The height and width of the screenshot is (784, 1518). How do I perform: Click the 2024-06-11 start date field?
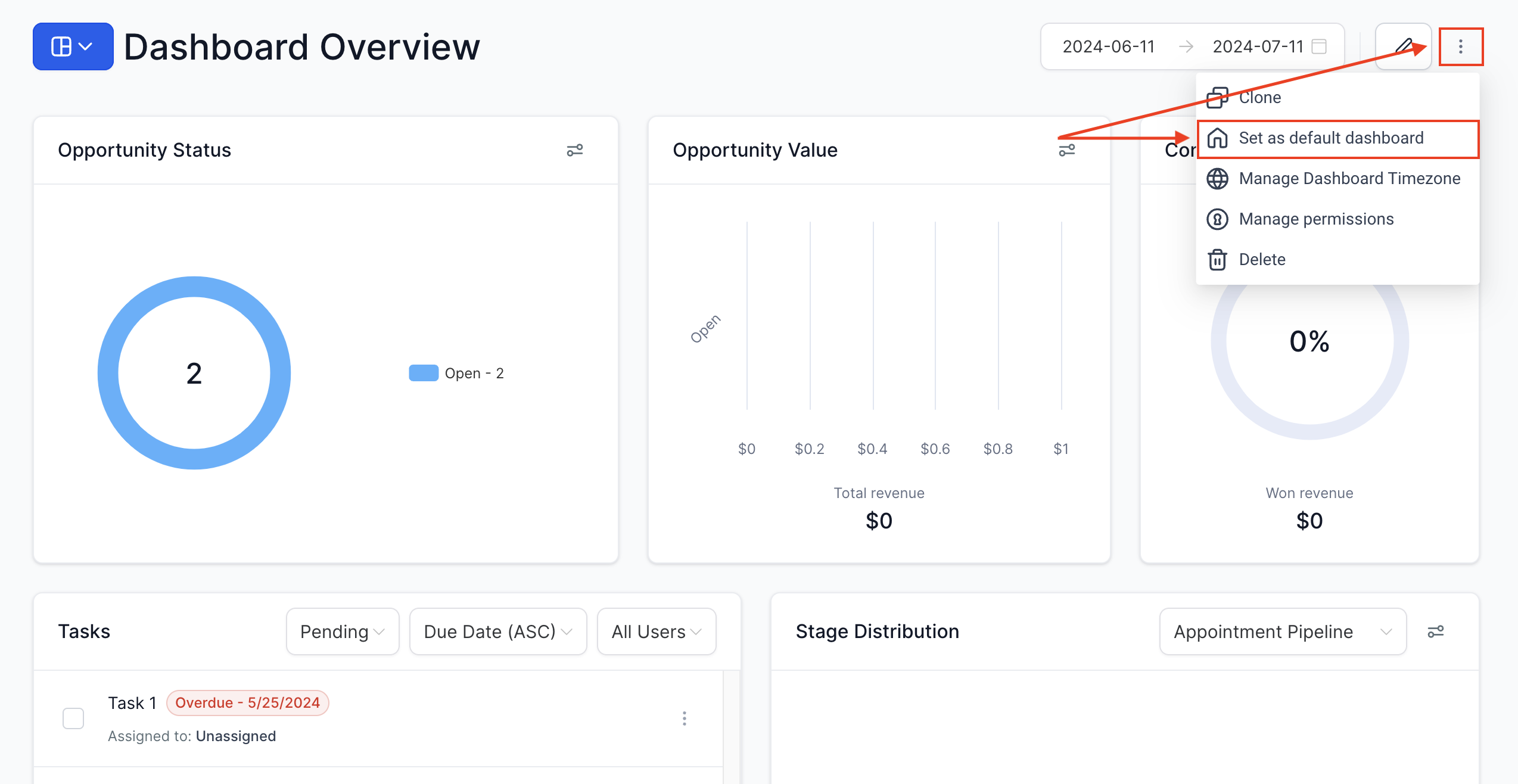click(x=1108, y=46)
